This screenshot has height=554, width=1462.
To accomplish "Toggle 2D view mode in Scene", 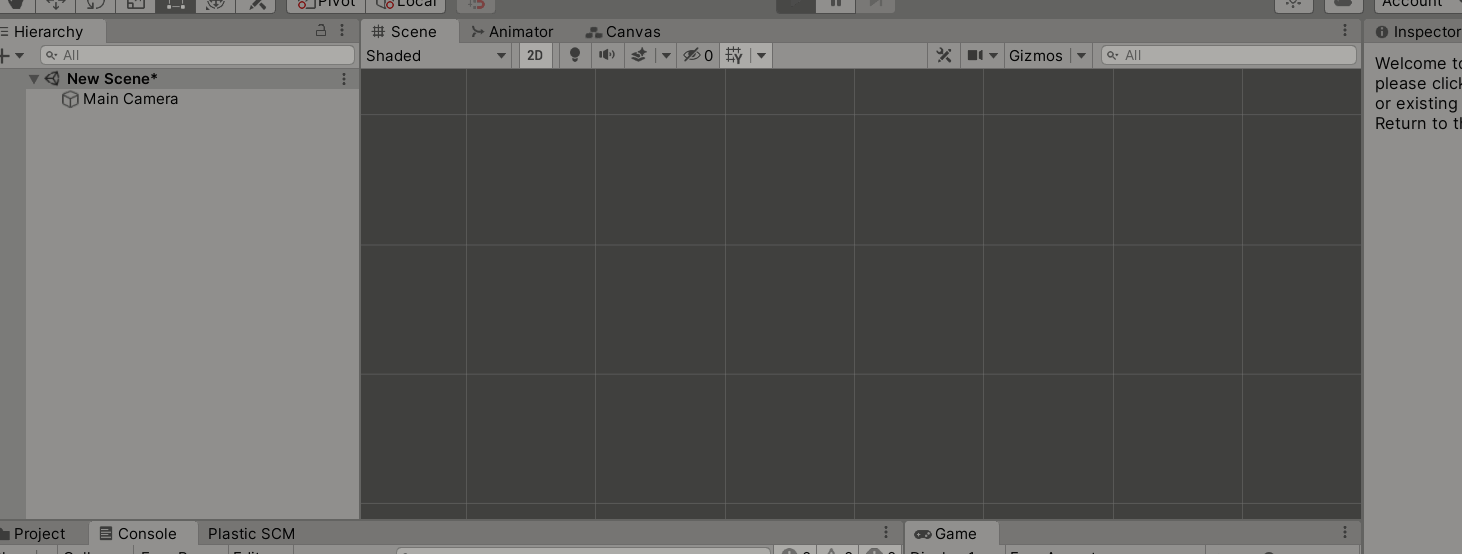I will 535,55.
